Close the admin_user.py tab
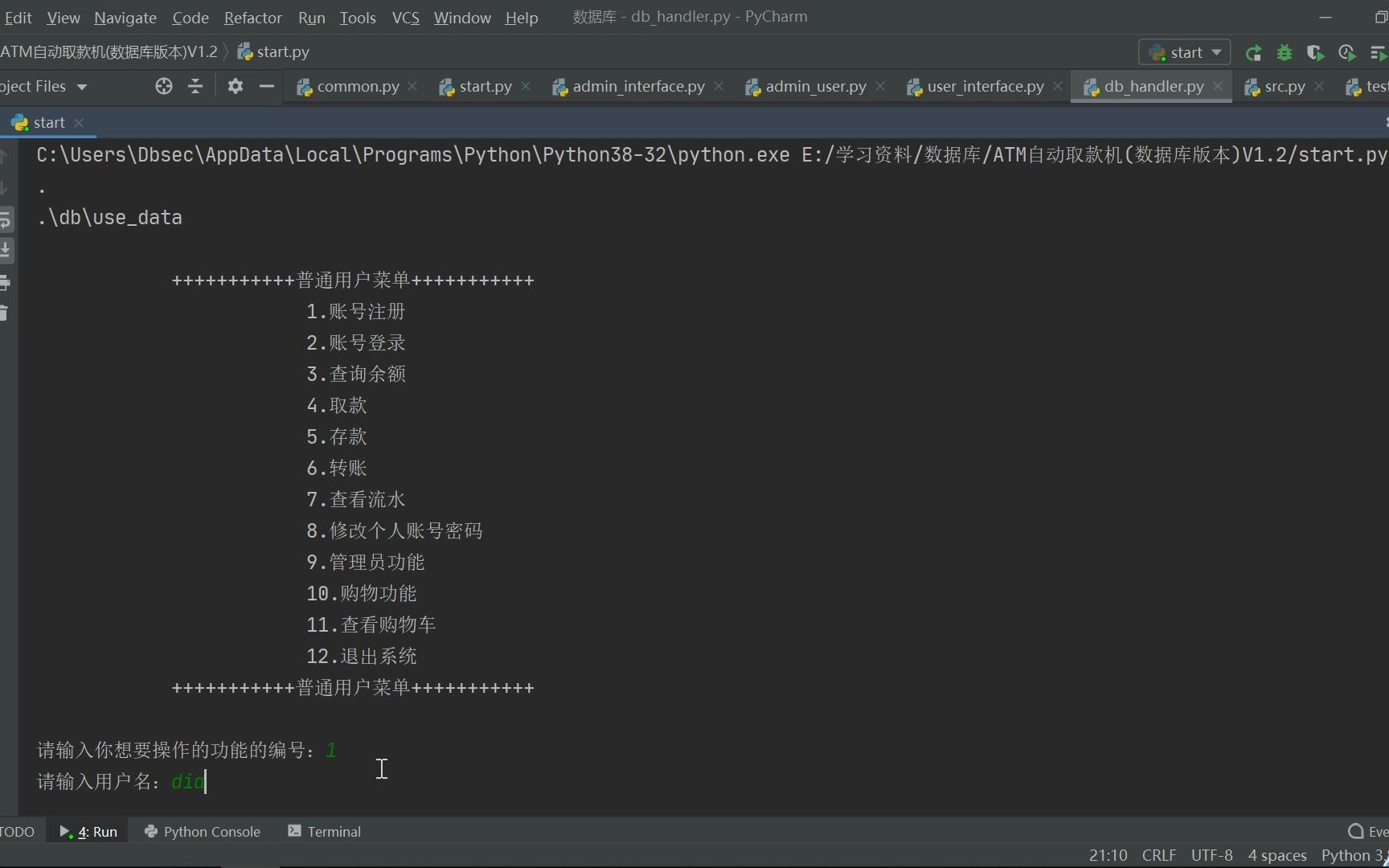 coord(880,86)
